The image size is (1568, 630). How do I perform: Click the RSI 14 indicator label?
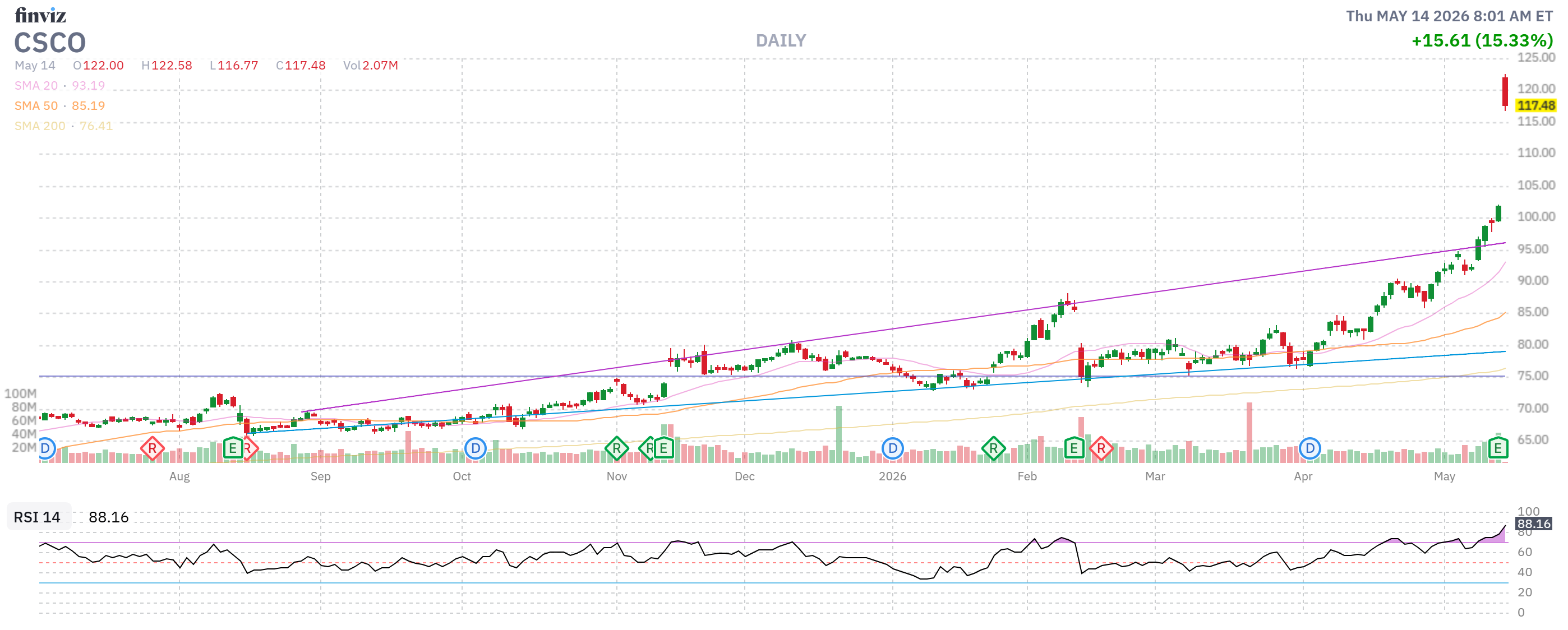(x=37, y=517)
